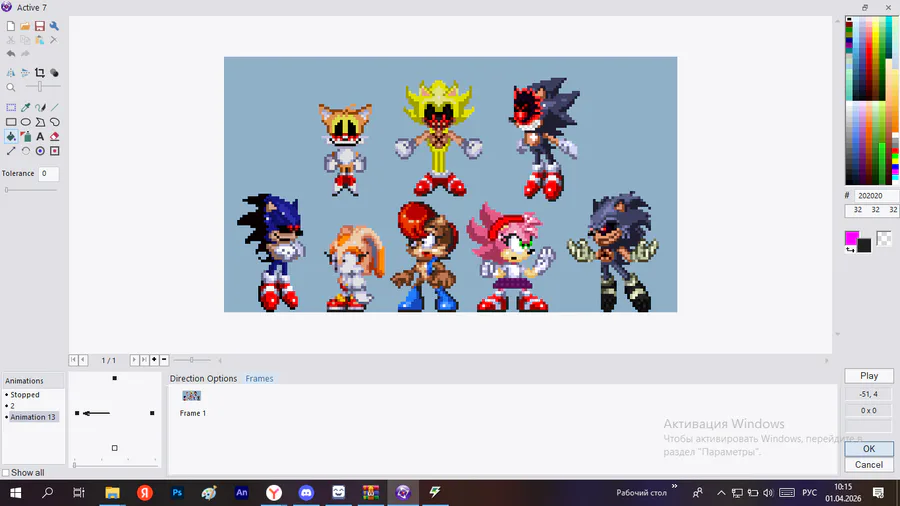Go to the previous frame

(x=83, y=360)
